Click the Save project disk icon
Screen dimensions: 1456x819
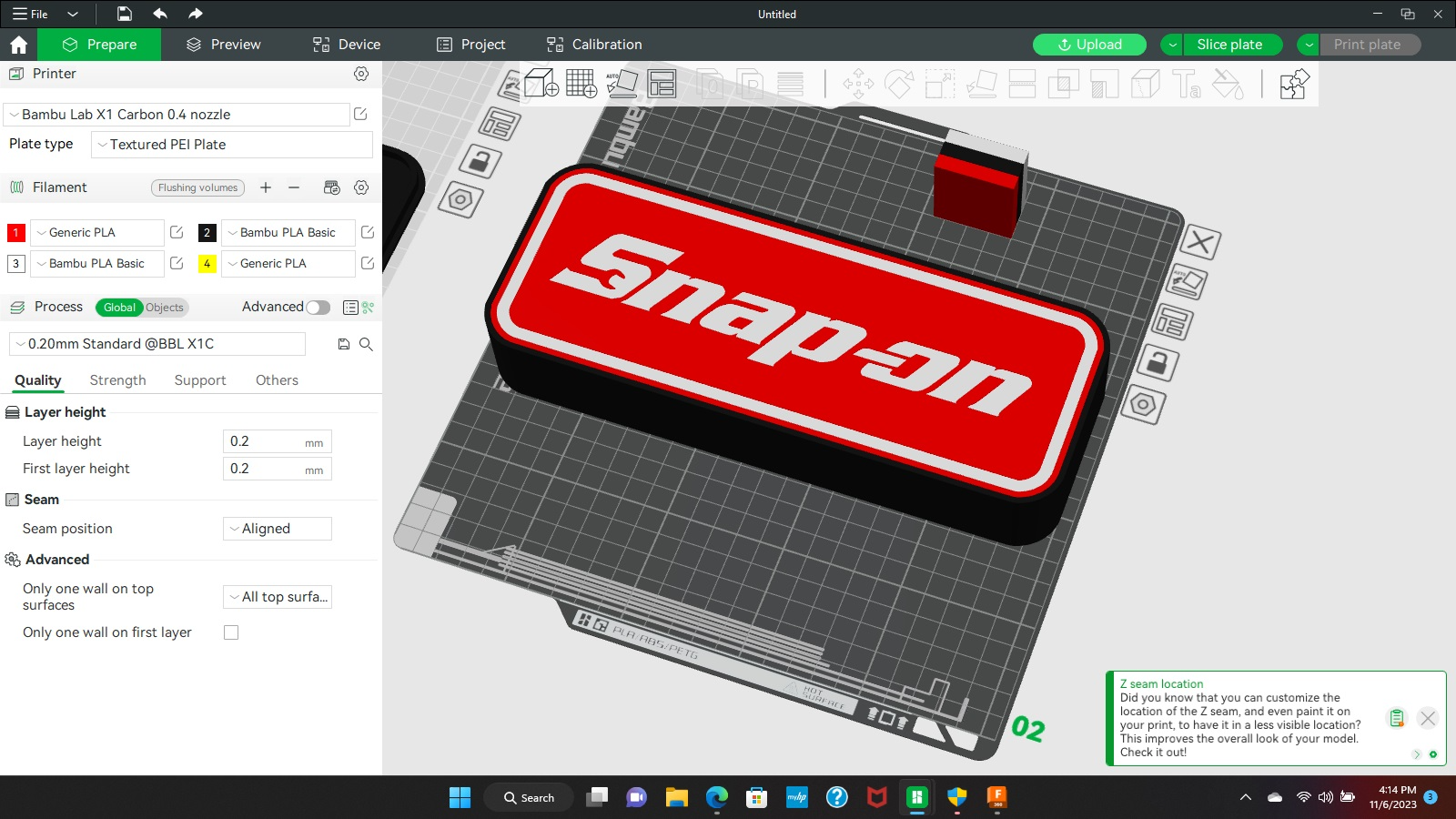124,14
